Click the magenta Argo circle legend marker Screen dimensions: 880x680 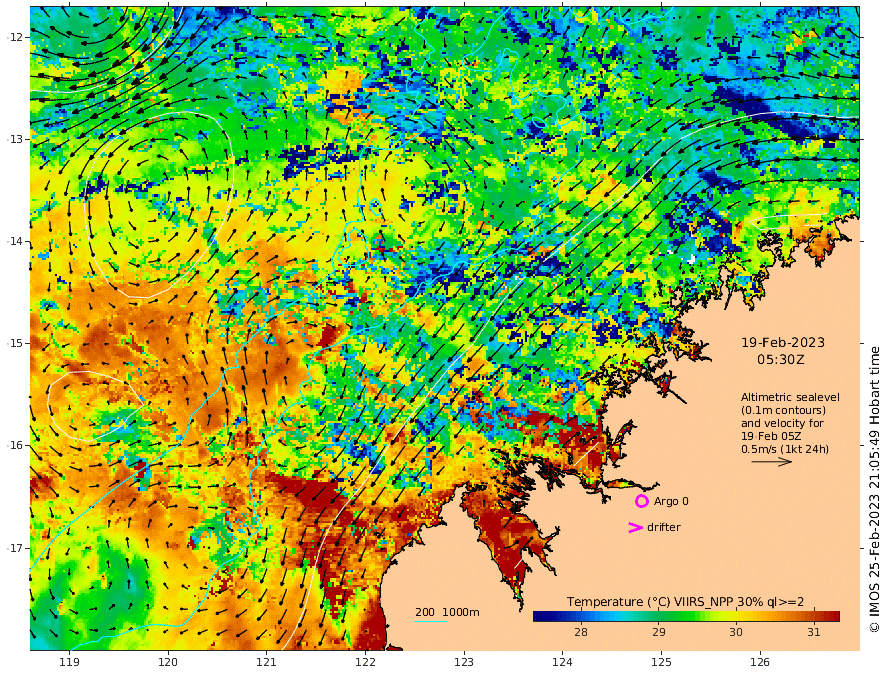coord(641,501)
